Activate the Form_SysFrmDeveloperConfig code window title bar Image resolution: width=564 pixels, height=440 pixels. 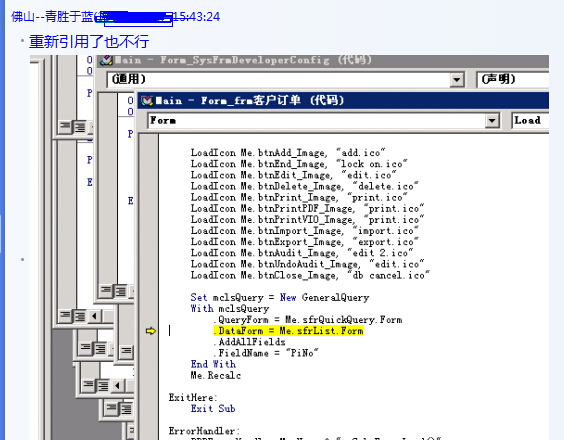(x=324, y=60)
